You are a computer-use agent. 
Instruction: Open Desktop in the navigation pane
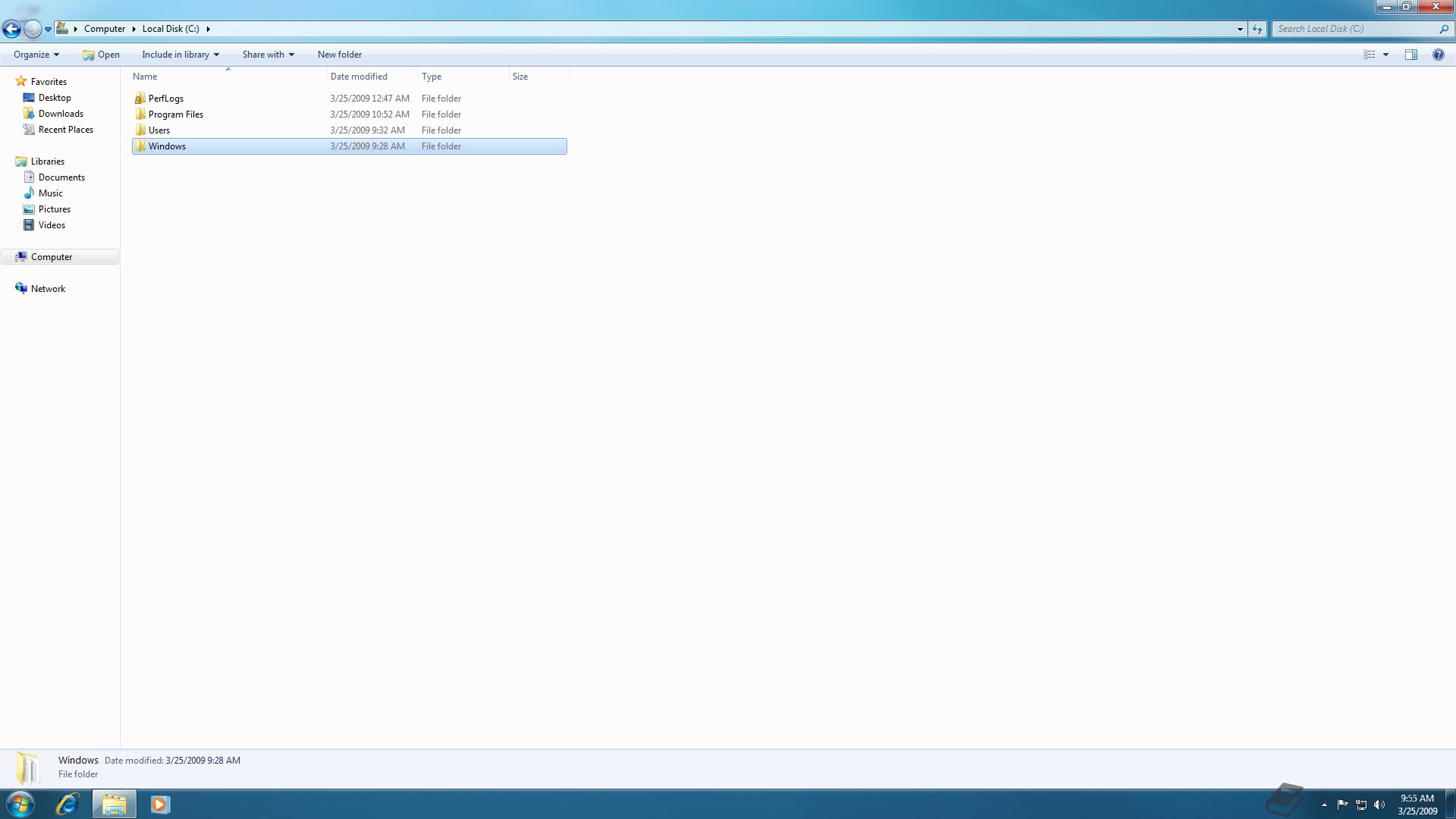[x=55, y=98]
